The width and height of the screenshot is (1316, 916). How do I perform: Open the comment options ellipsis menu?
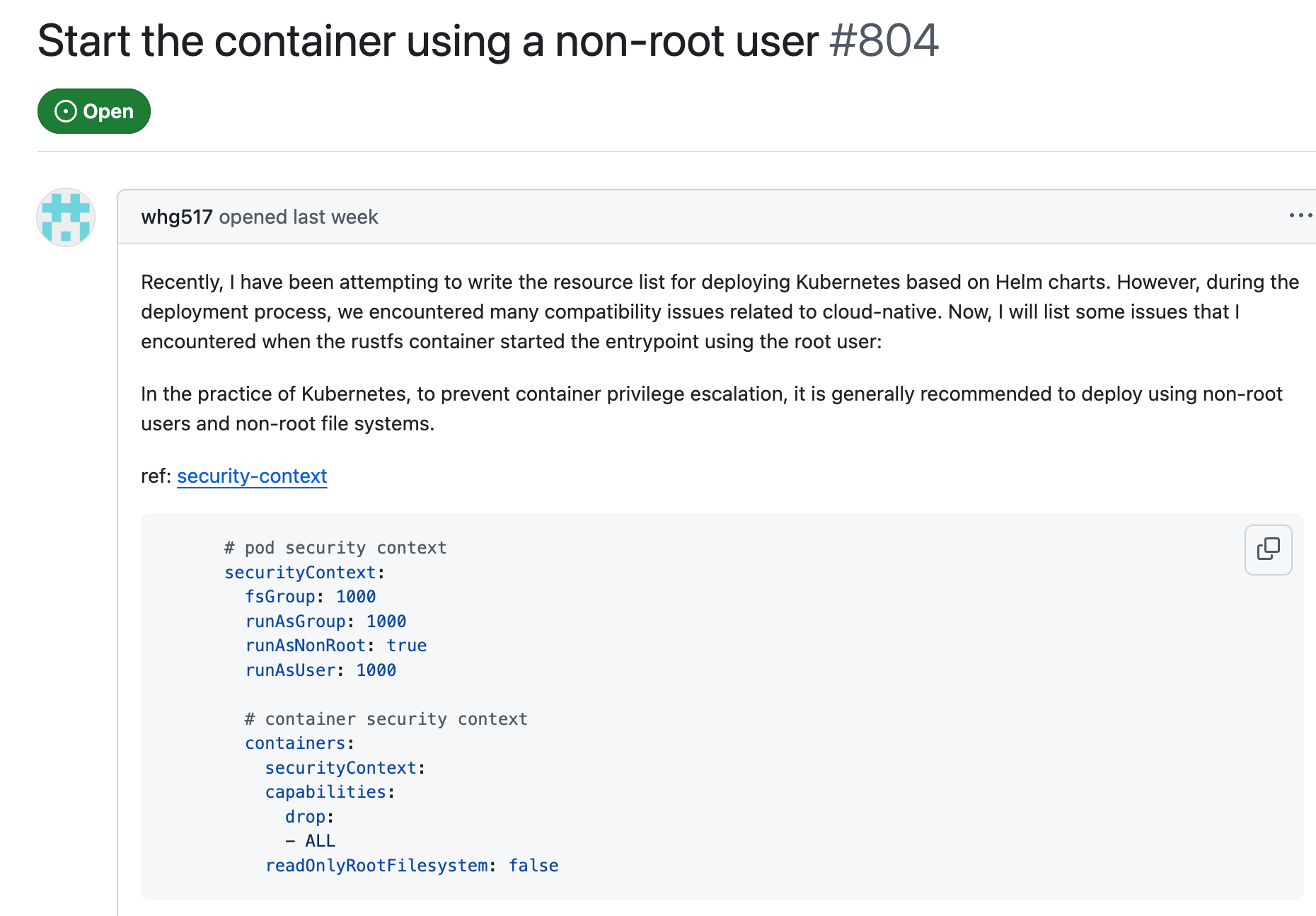point(1300,215)
